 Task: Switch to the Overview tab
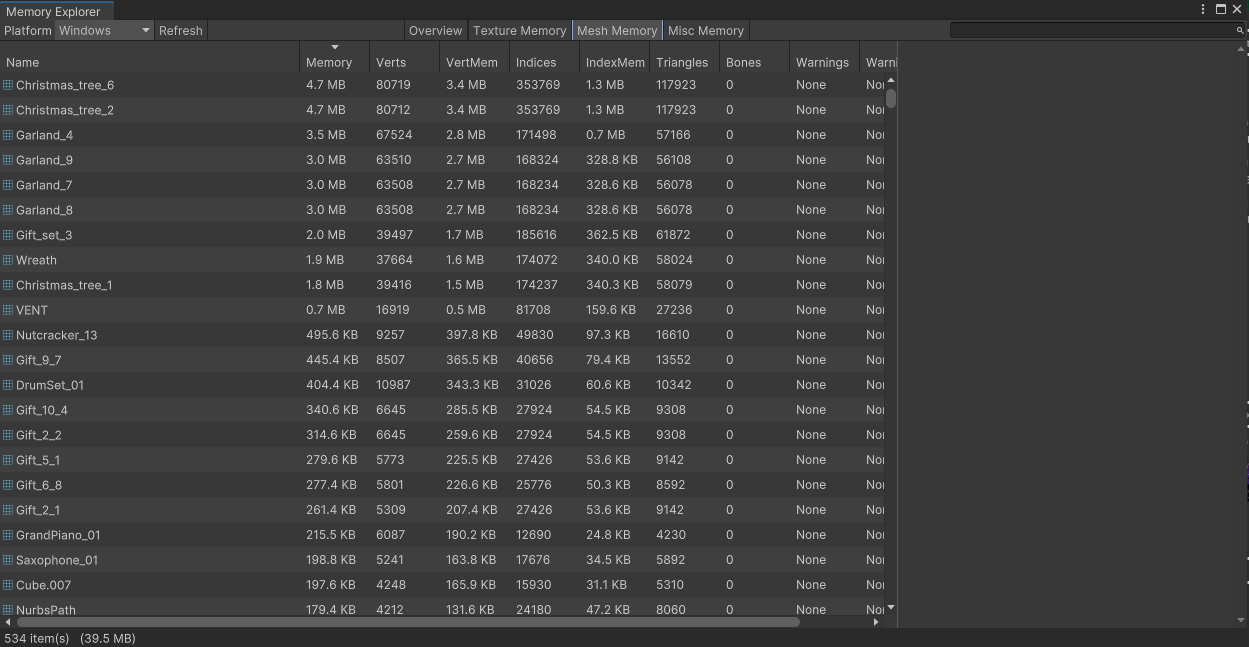tap(435, 31)
